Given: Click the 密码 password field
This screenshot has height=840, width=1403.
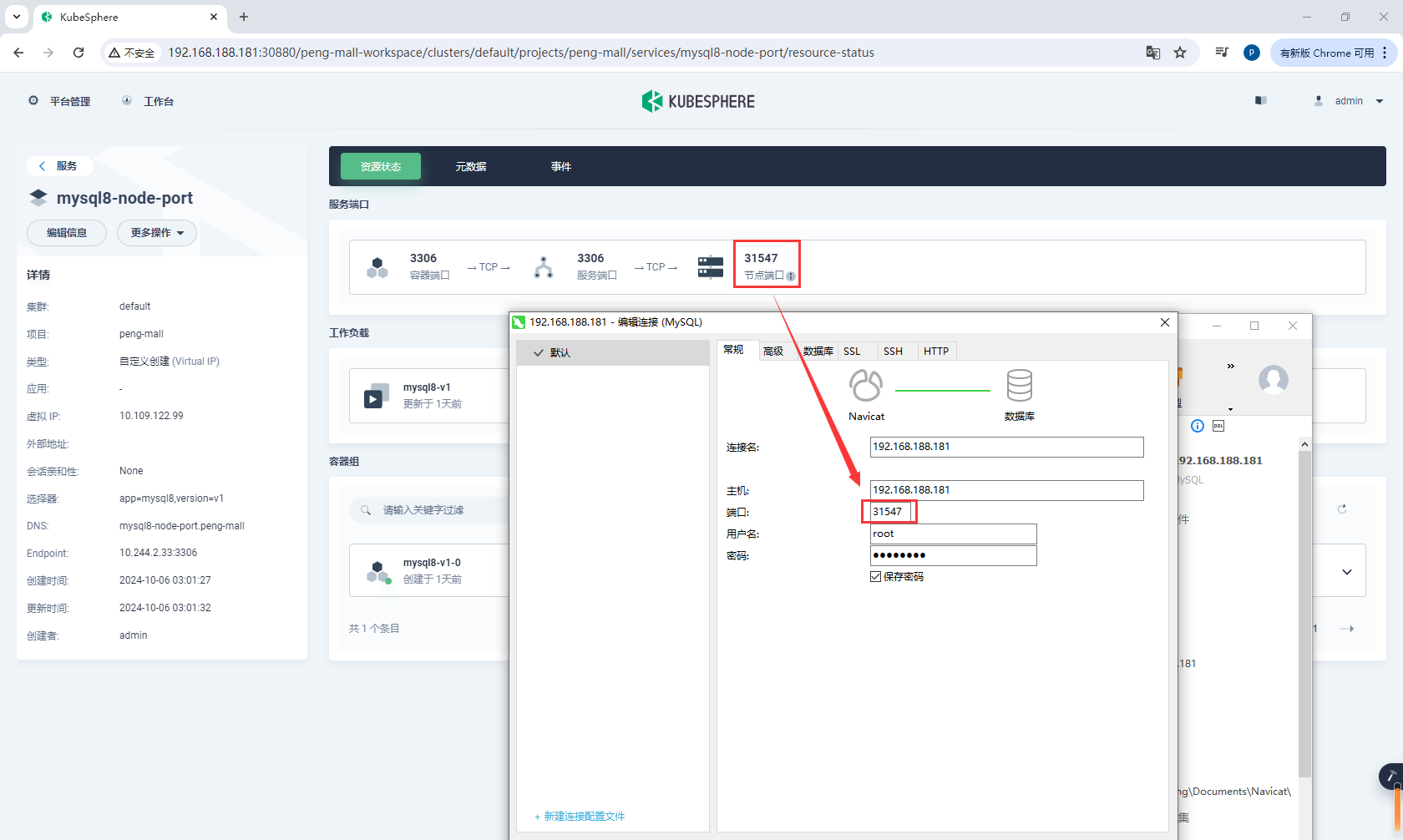Looking at the screenshot, I should 953,555.
